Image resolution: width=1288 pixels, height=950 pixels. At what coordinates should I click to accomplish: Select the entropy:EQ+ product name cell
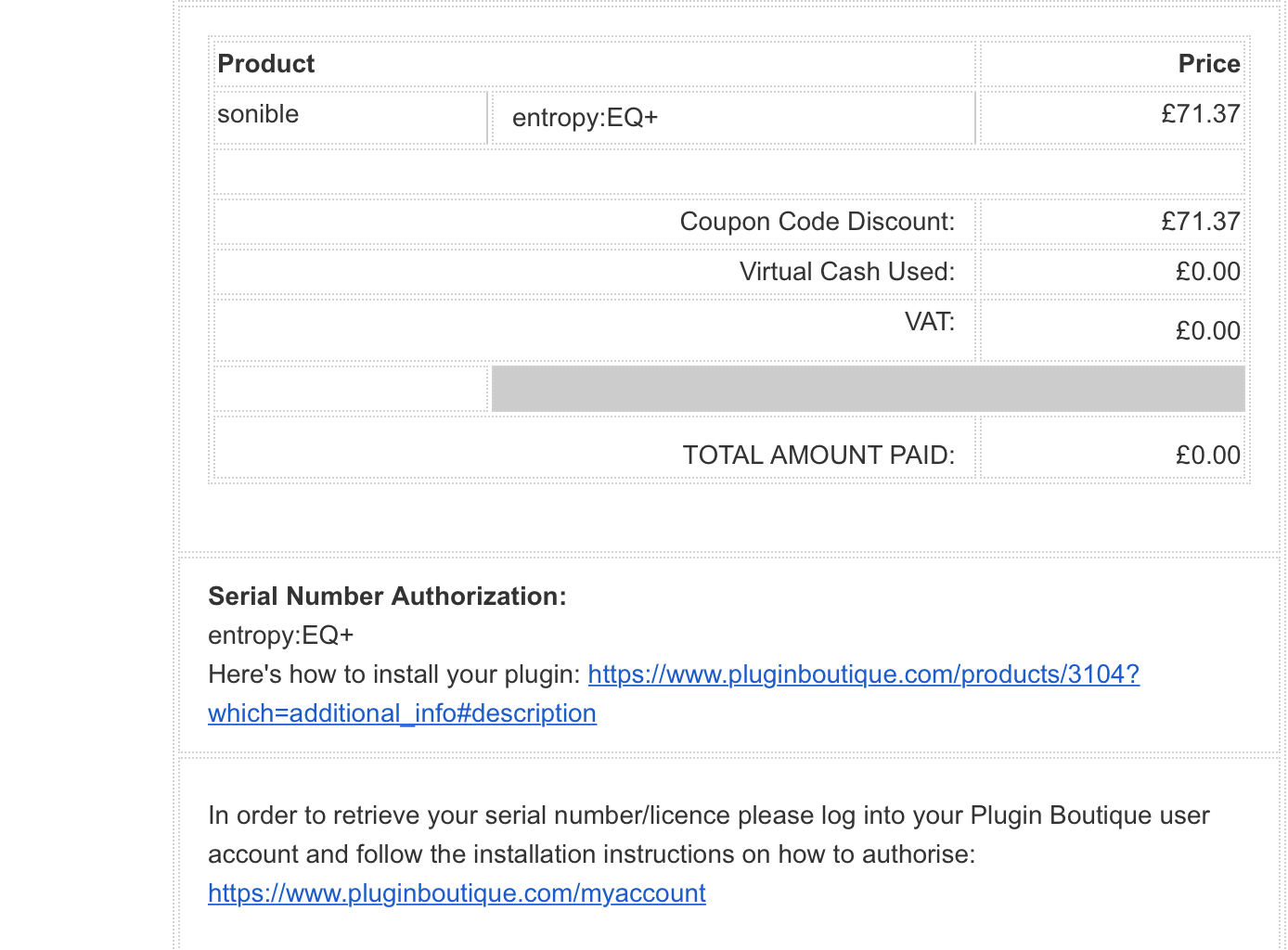coord(585,118)
